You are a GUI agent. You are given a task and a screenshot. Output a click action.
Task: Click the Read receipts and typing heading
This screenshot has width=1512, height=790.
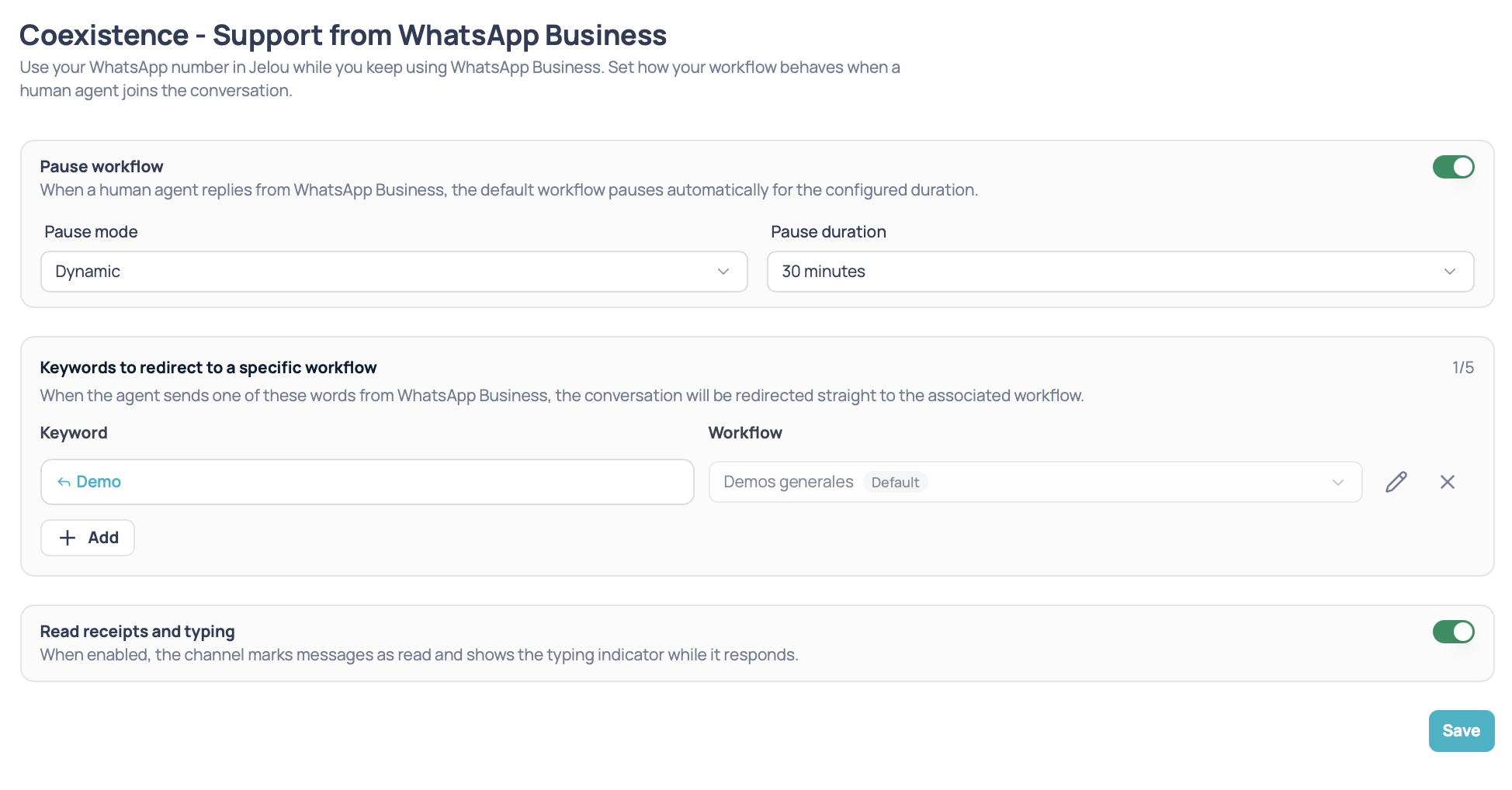[137, 632]
